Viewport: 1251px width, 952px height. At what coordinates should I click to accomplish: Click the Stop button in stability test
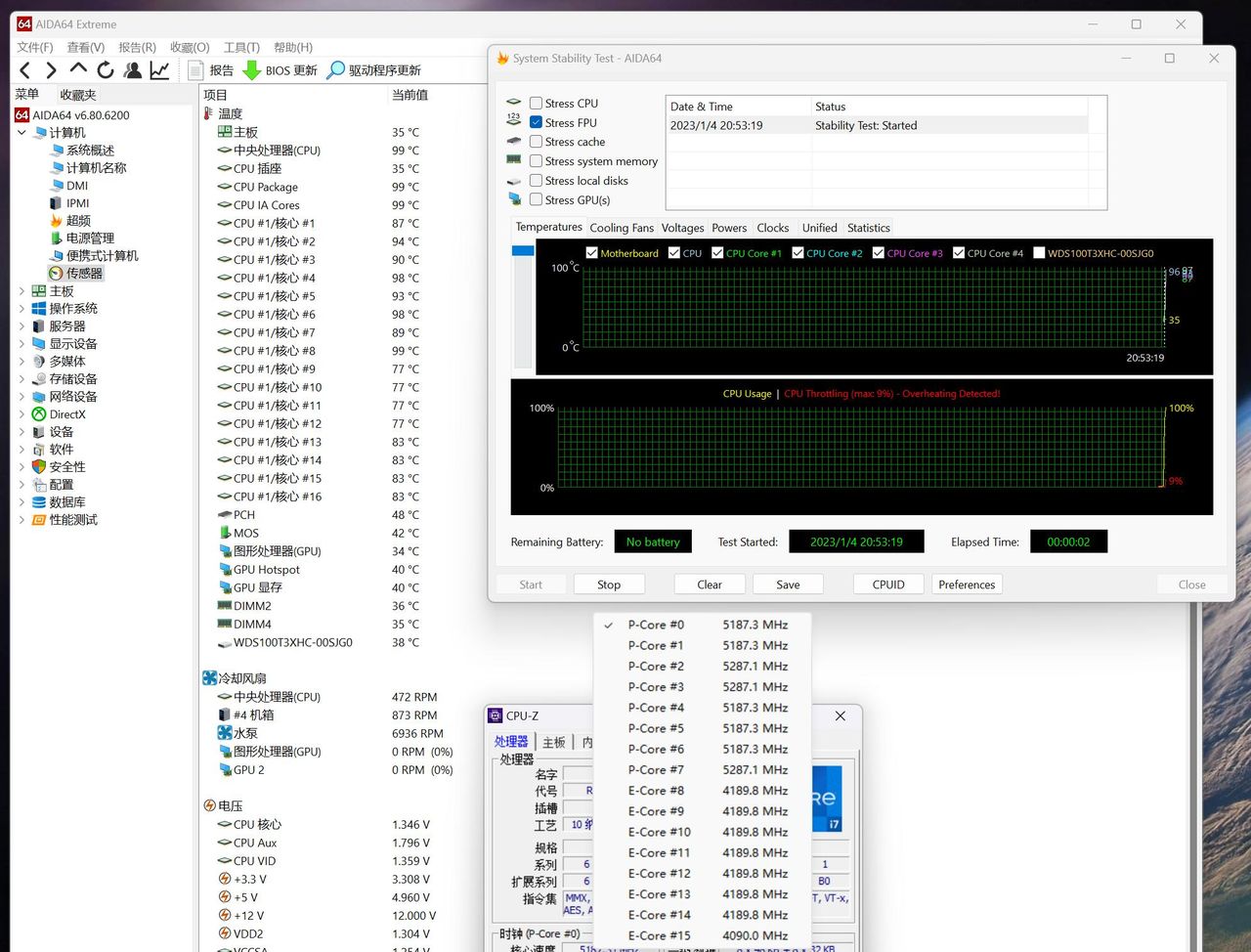(x=609, y=584)
